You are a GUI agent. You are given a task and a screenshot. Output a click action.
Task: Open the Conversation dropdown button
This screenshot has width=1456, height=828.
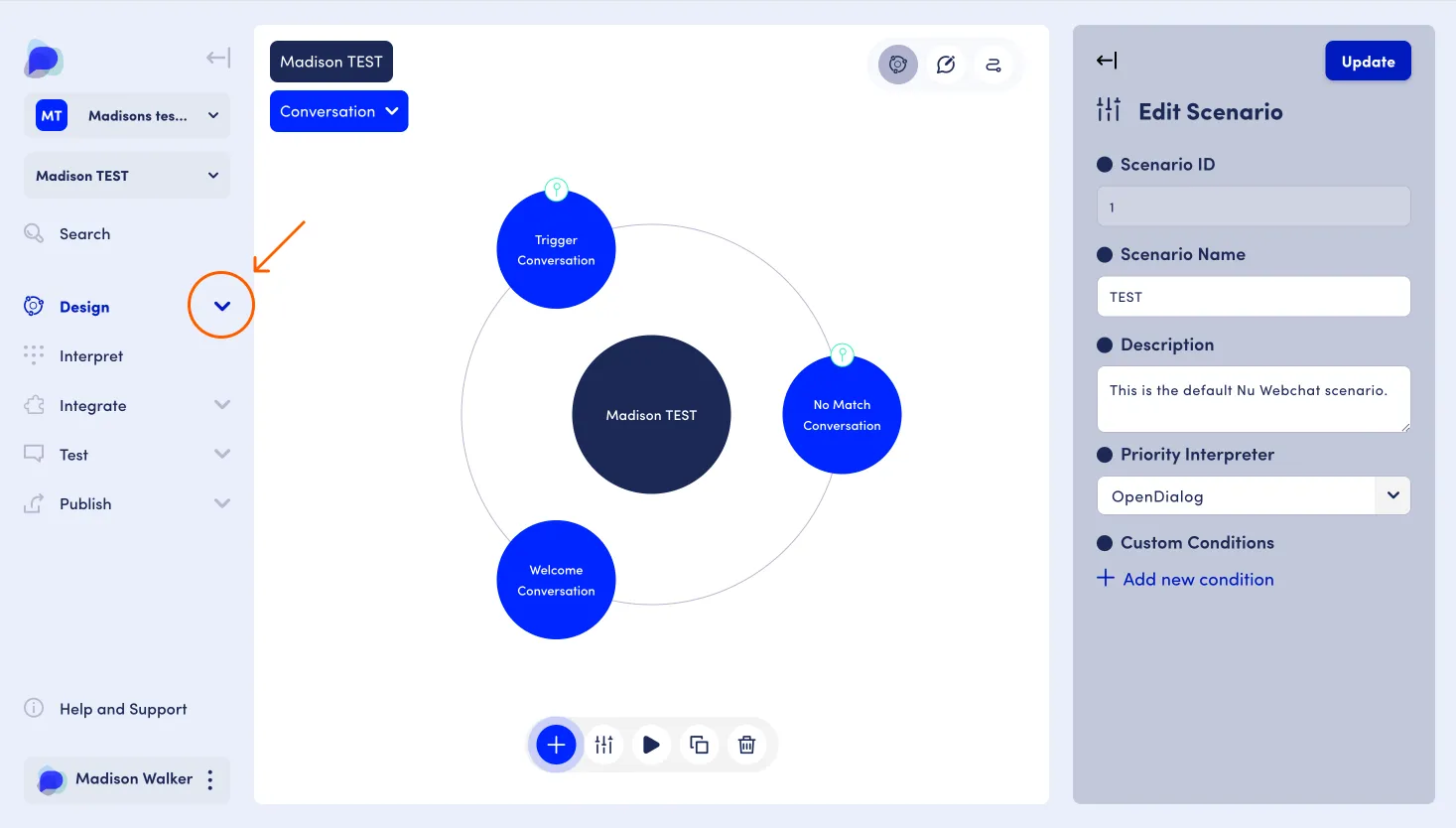[338, 111]
